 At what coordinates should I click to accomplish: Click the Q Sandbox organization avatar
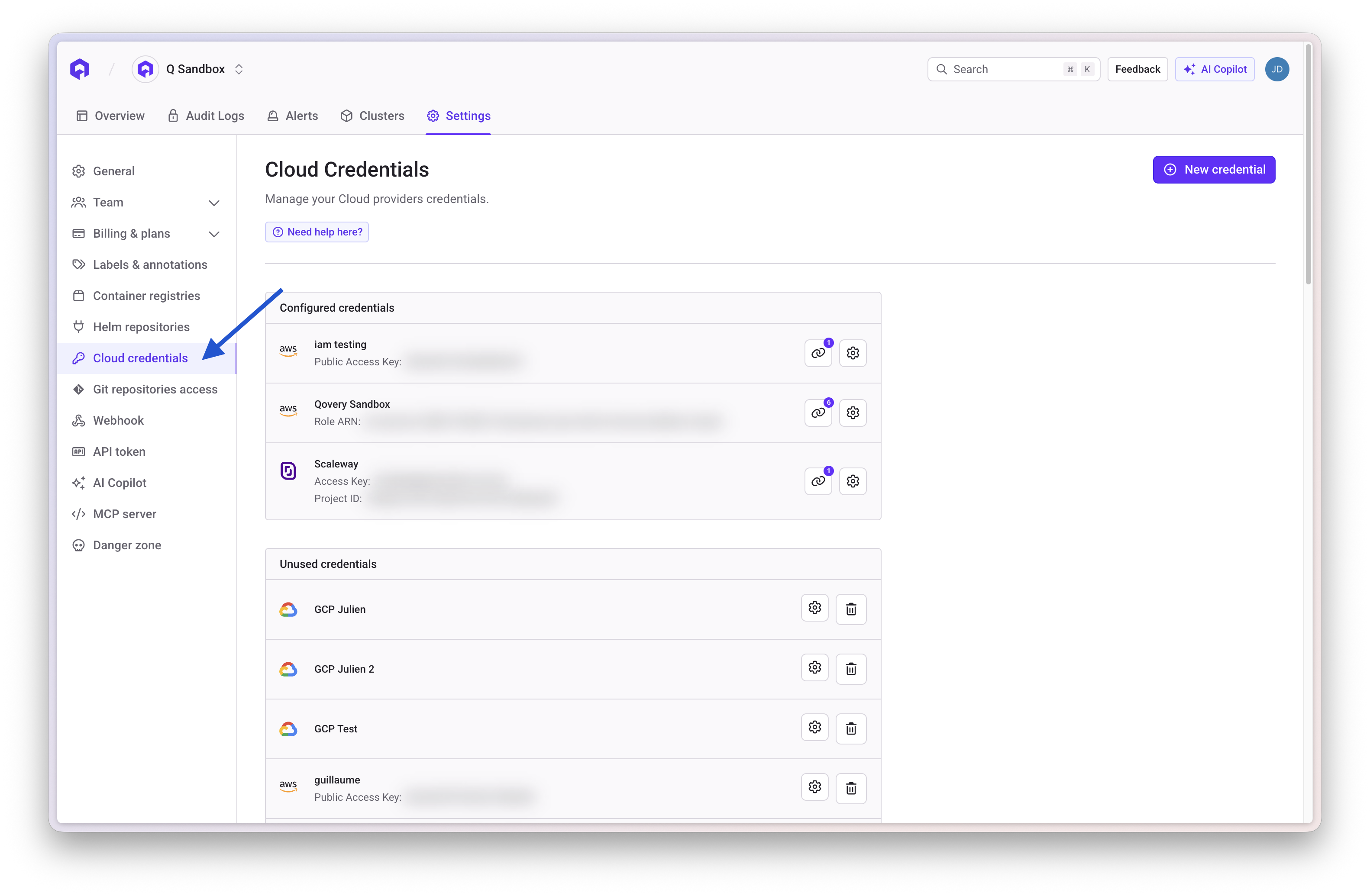(x=145, y=69)
